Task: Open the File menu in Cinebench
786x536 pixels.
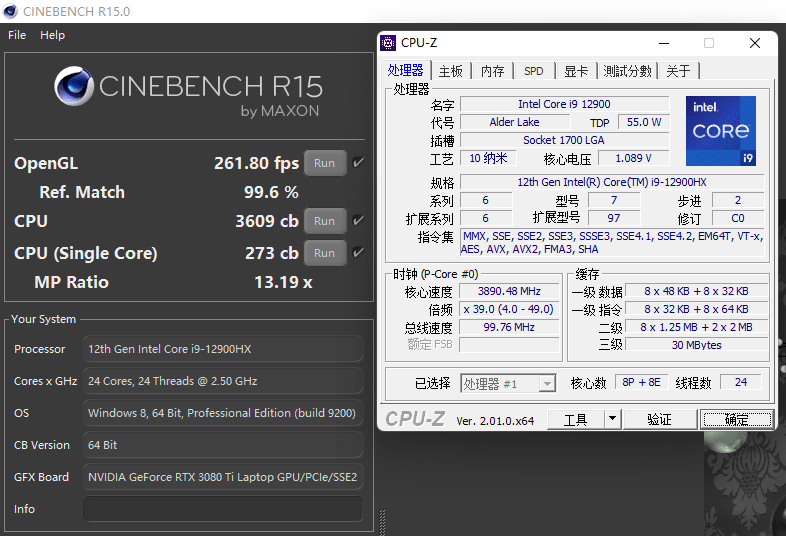Action: coord(17,35)
